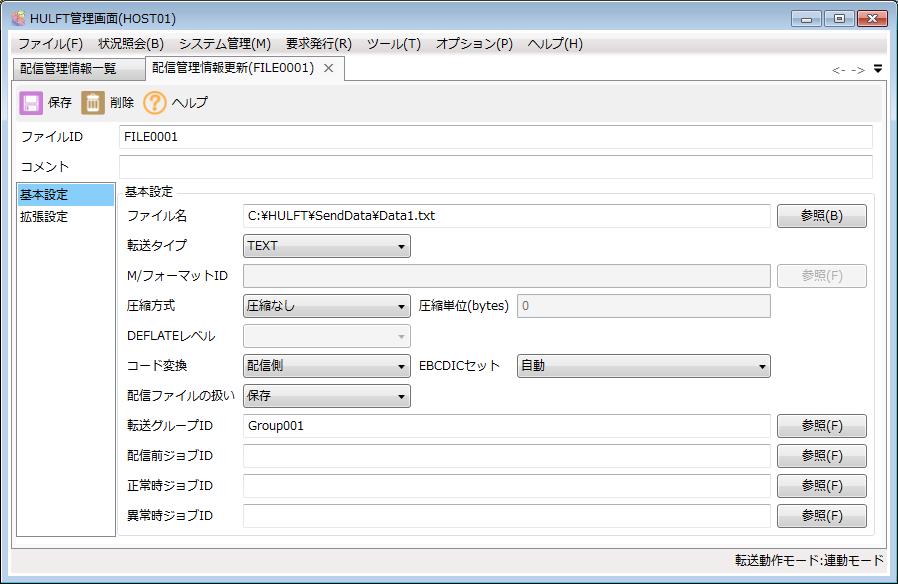Screen dimensions: 898x584
Task: Switch to the 配信管理情報一覧 tab
Action: pyautogui.click(x=78, y=69)
